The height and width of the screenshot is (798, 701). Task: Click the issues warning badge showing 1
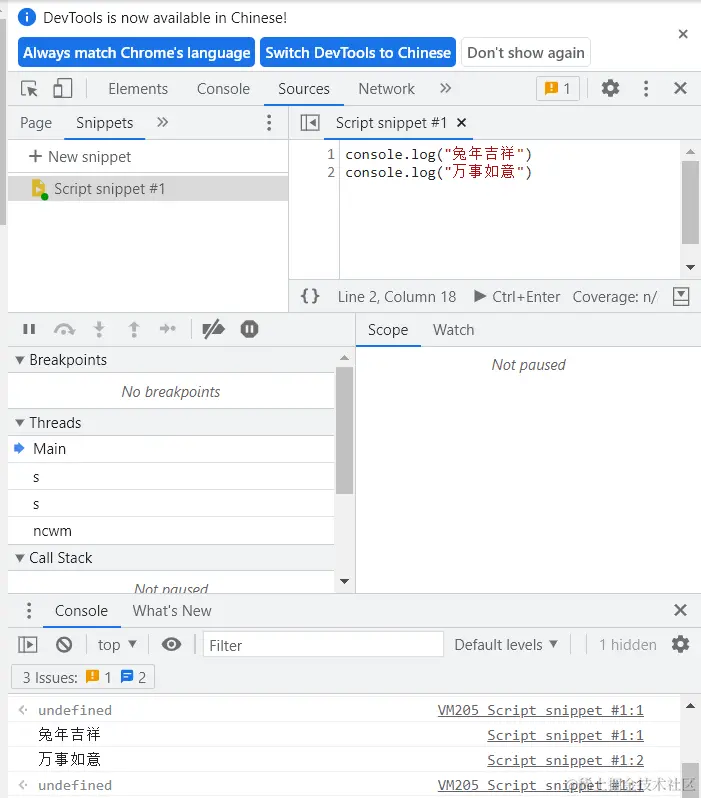557,89
